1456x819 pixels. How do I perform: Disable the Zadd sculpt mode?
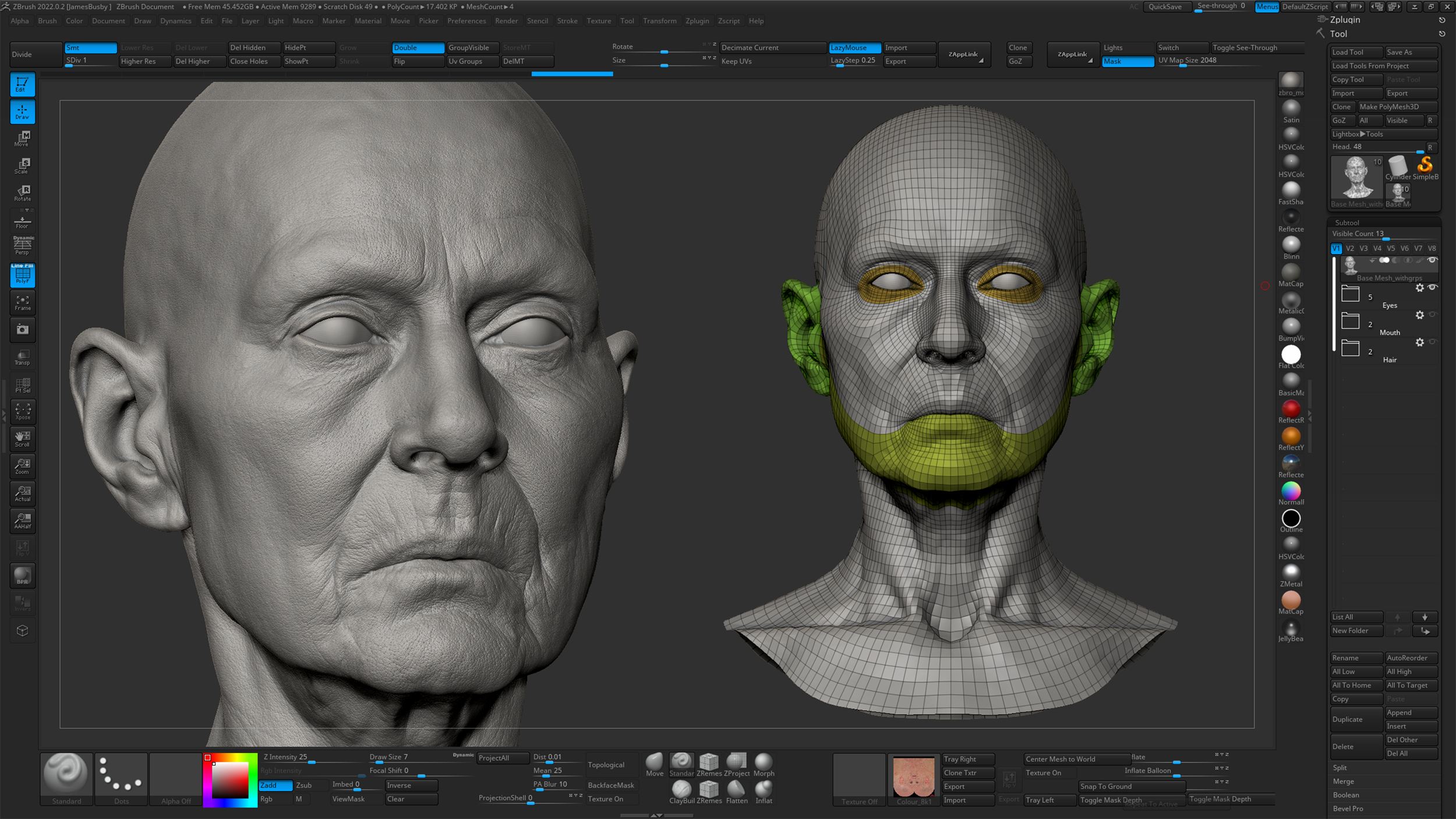275,785
